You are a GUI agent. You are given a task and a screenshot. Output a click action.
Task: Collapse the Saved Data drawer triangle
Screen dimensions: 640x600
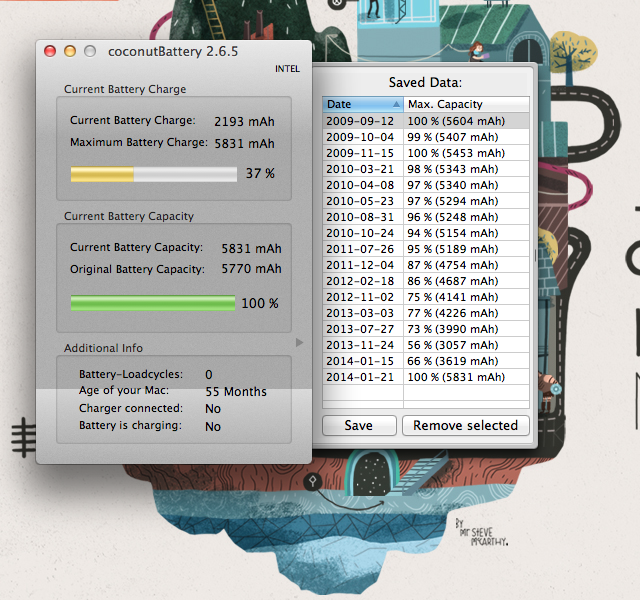click(300, 342)
